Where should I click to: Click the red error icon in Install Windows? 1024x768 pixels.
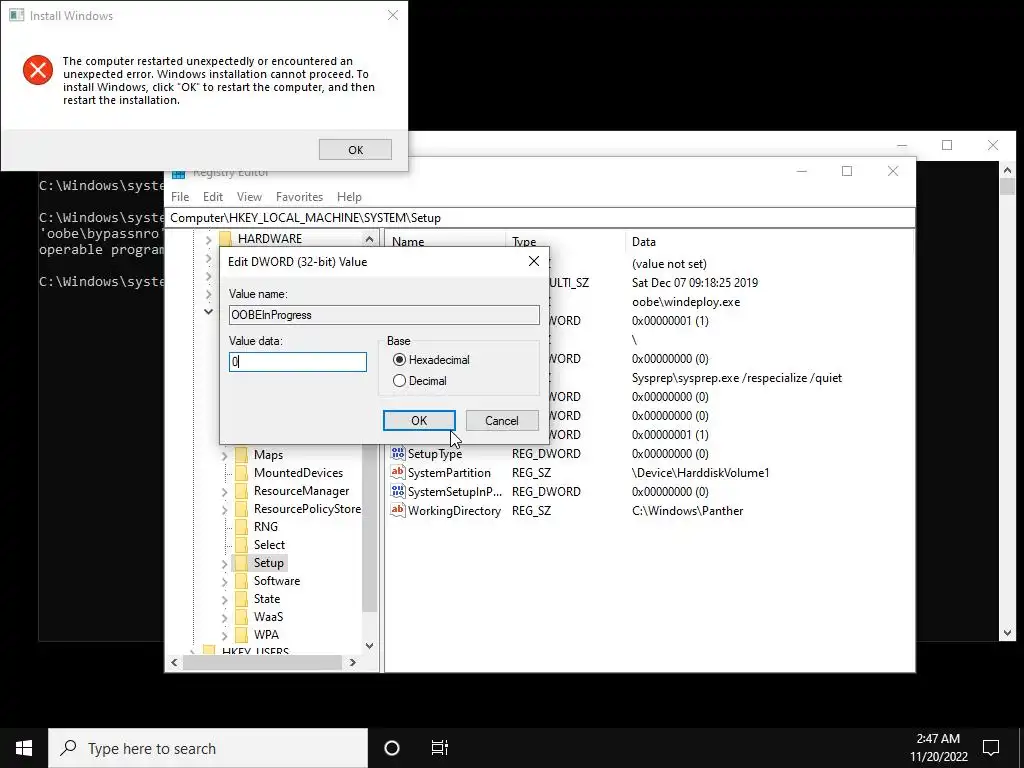pyautogui.click(x=38, y=70)
